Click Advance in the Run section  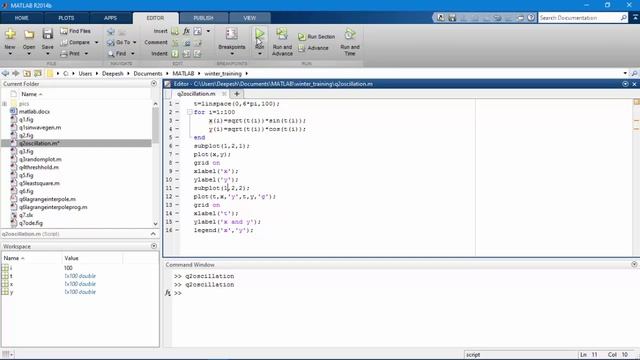pos(313,48)
